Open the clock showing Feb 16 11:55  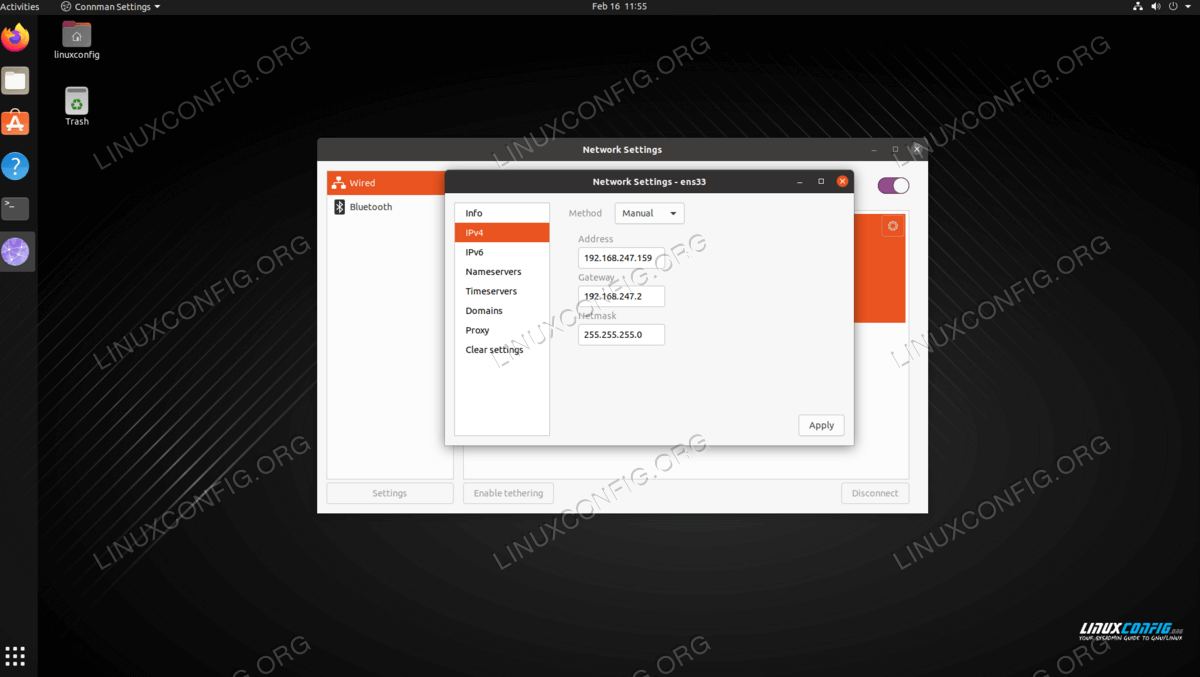[x=619, y=6]
